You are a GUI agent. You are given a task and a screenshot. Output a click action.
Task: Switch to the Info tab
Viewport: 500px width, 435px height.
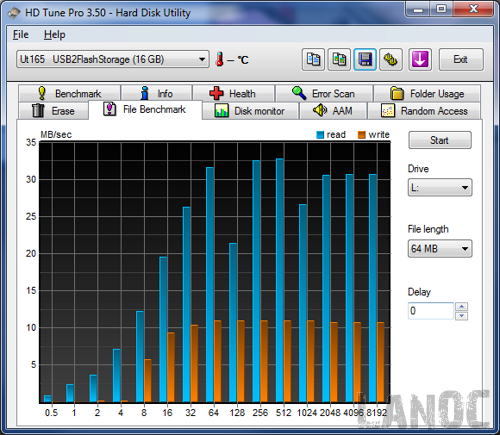(x=157, y=93)
